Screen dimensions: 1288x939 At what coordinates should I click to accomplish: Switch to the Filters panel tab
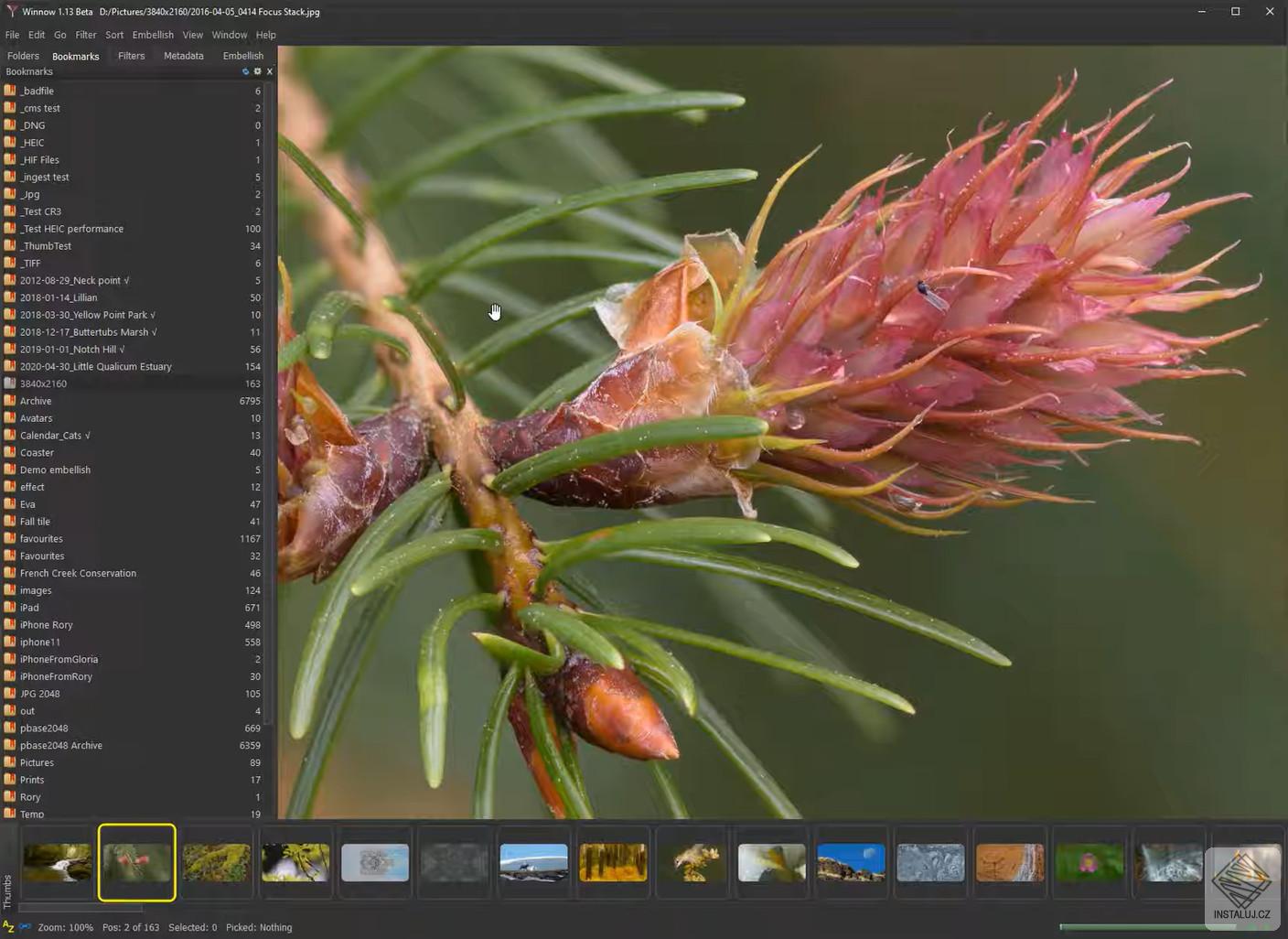pyautogui.click(x=131, y=56)
